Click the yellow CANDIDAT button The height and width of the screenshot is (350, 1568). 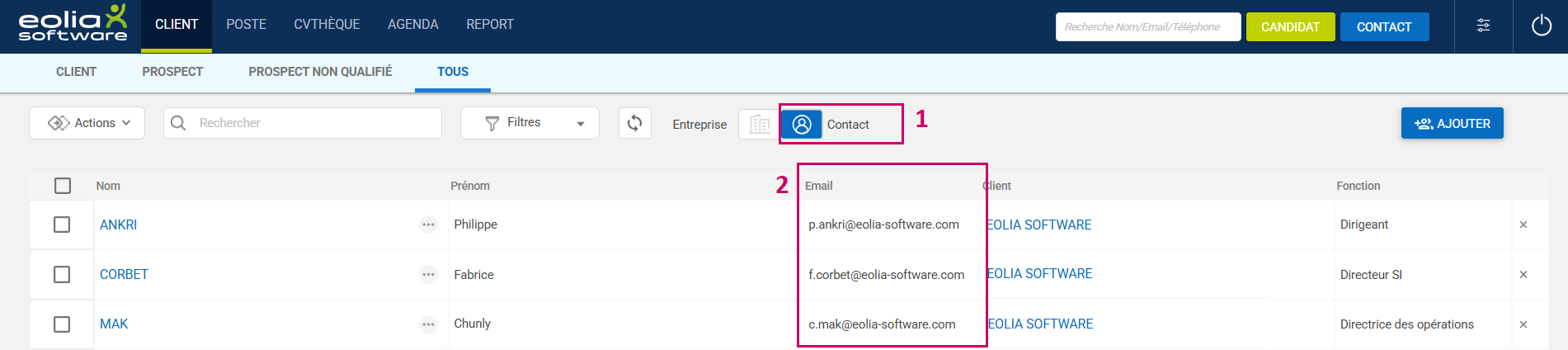[1290, 26]
